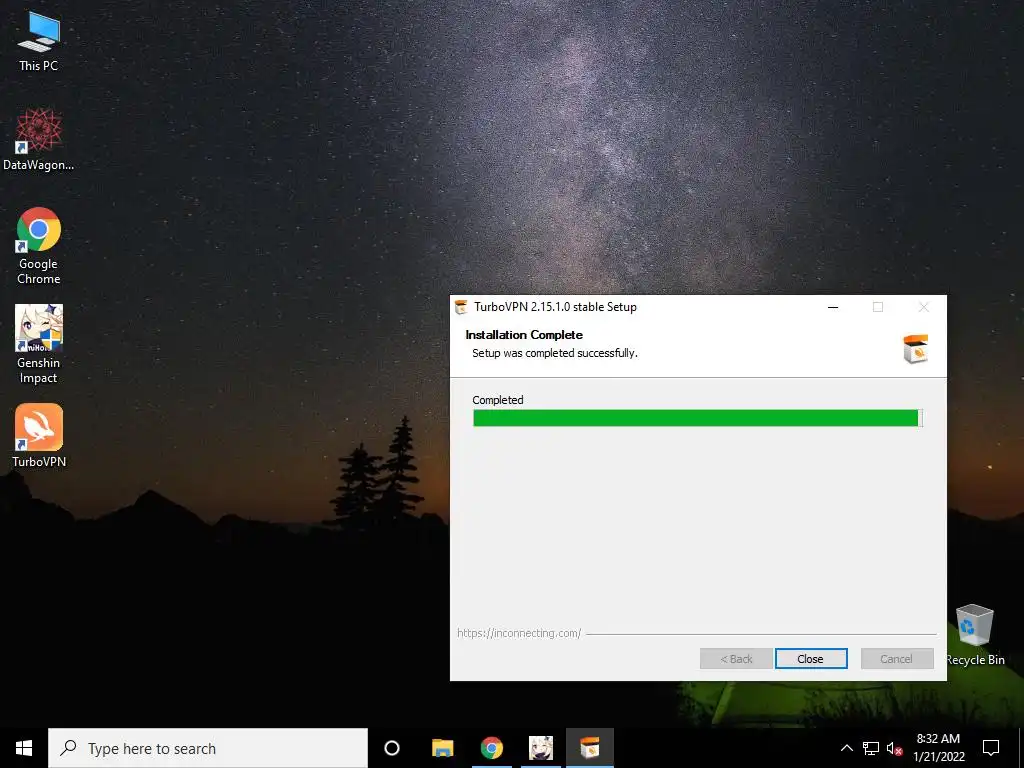Select the Recycle Bin desktop icon
This screenshot has height=768, width=1024.
click(975, 635)
